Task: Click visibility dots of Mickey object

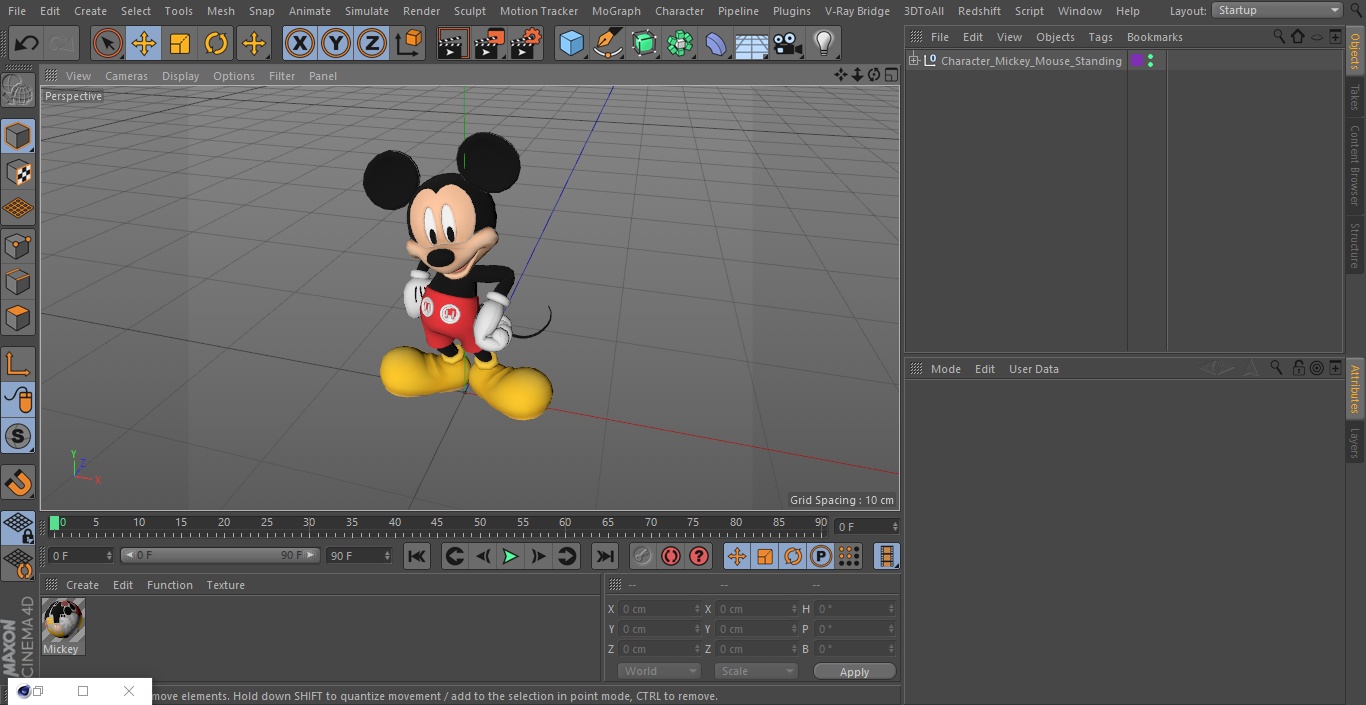Action: pos(1150,61)
